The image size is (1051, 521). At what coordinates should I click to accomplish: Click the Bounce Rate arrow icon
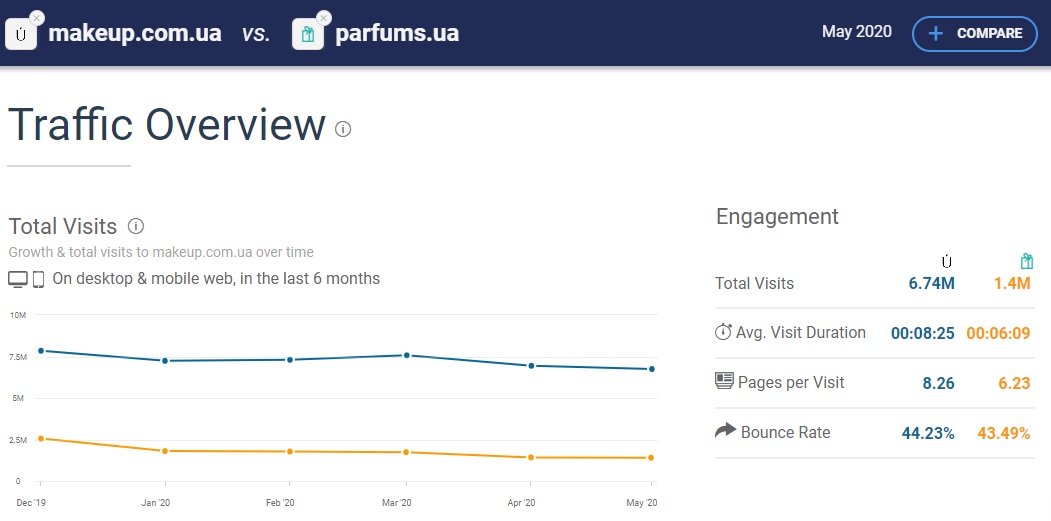coord(725,431)
